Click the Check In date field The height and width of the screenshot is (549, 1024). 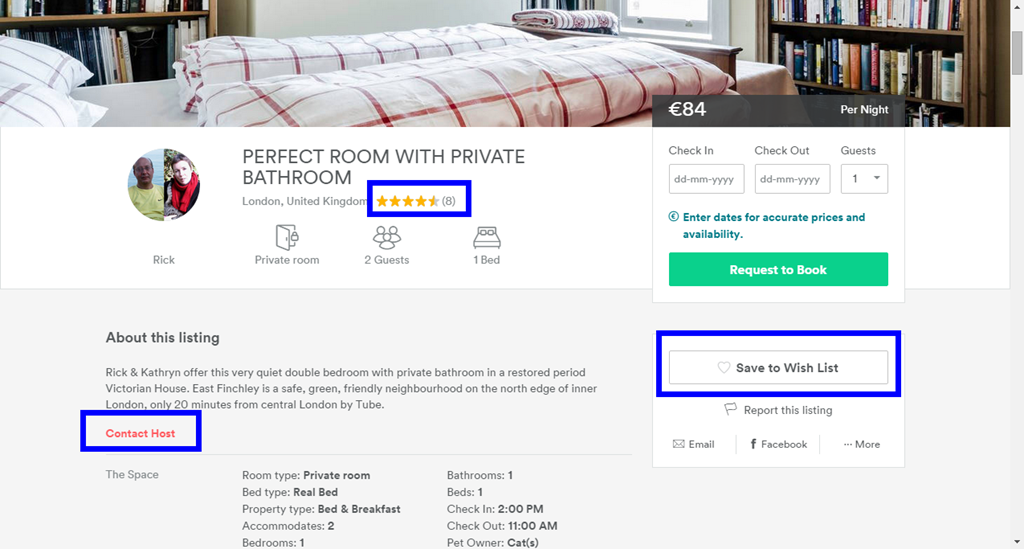(706, 179)
